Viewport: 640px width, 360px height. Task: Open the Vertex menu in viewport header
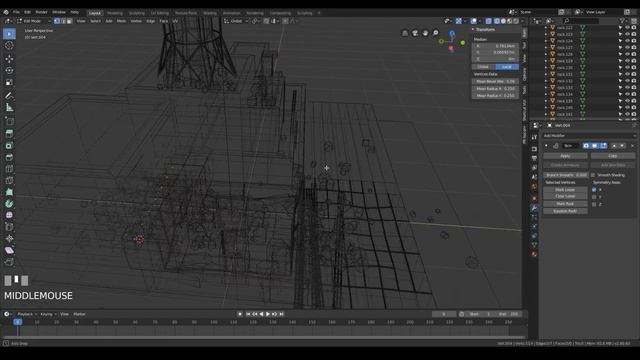136,21
